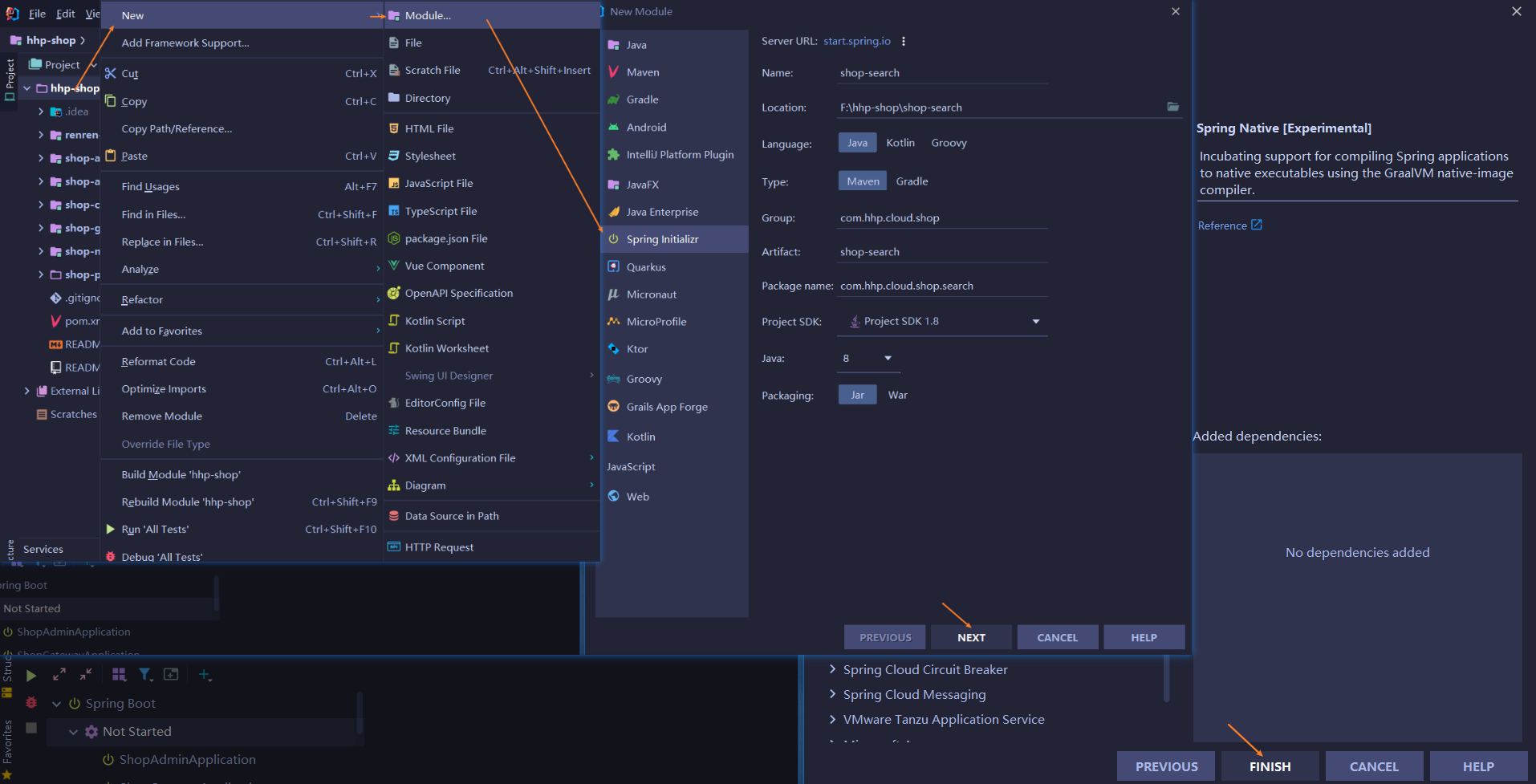Browse for module location folder
1536x784 pixels.
click(x=1172, y=107)
